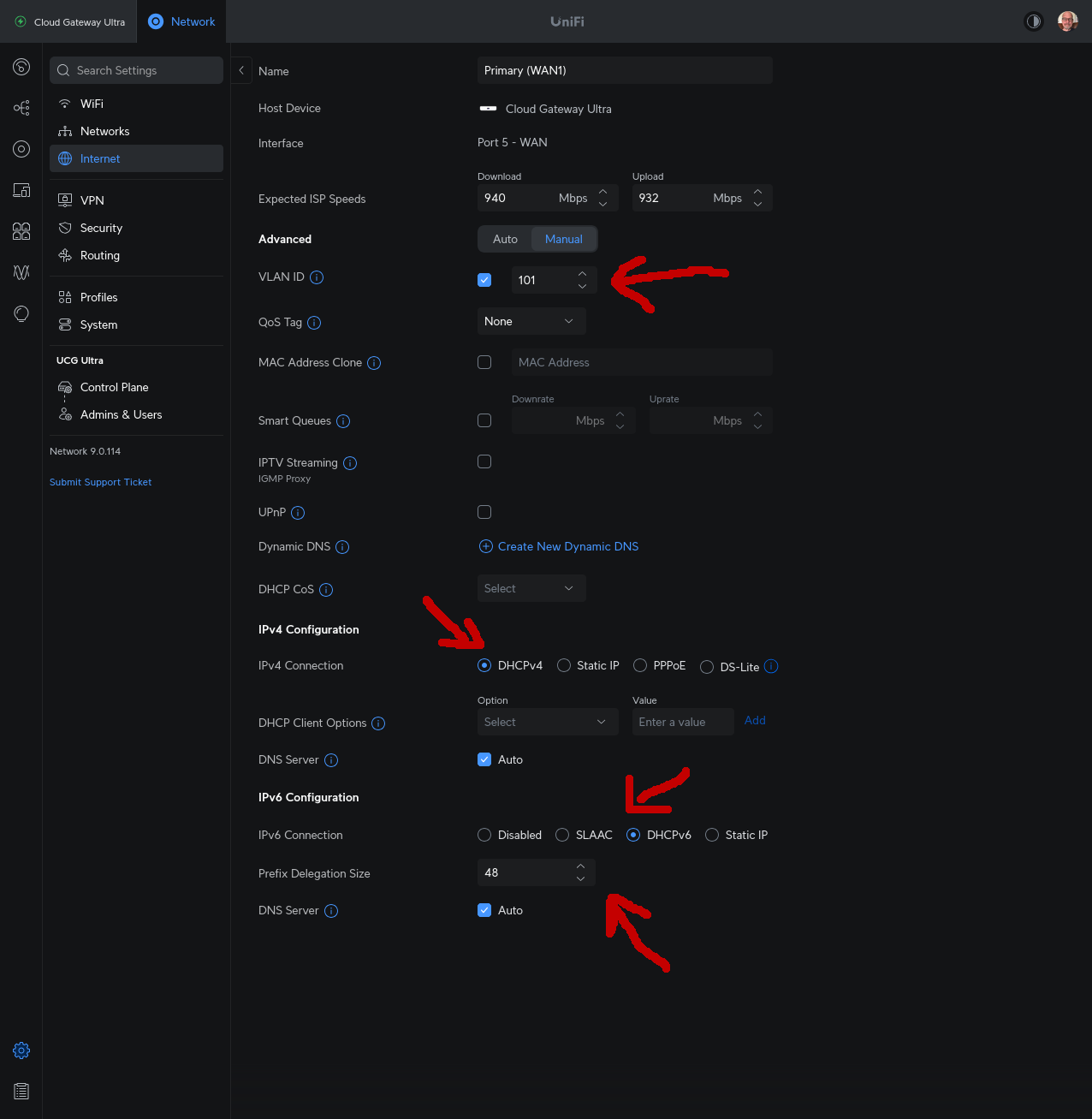Screen dimensions: 1092x1119
Task: Adjust the VLAN ID stepper arrows
Action: click(x=583, y=280)
